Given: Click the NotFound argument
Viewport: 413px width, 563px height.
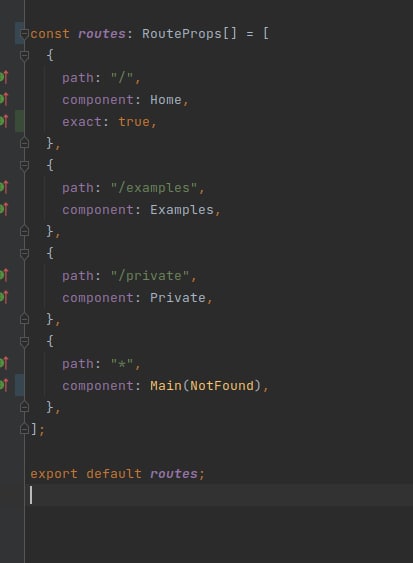Looking at the screenshot, I should (222, 386).
